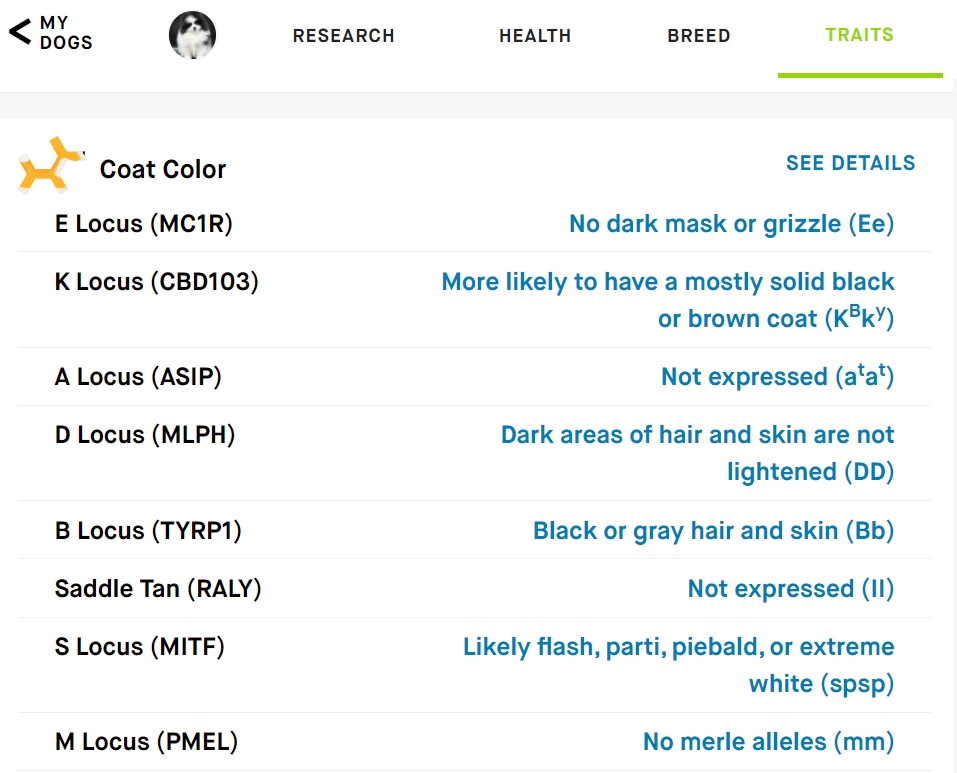Go back using the My Dogs arrow
This screenshot has width=957, height=773.
pos(20,32)
